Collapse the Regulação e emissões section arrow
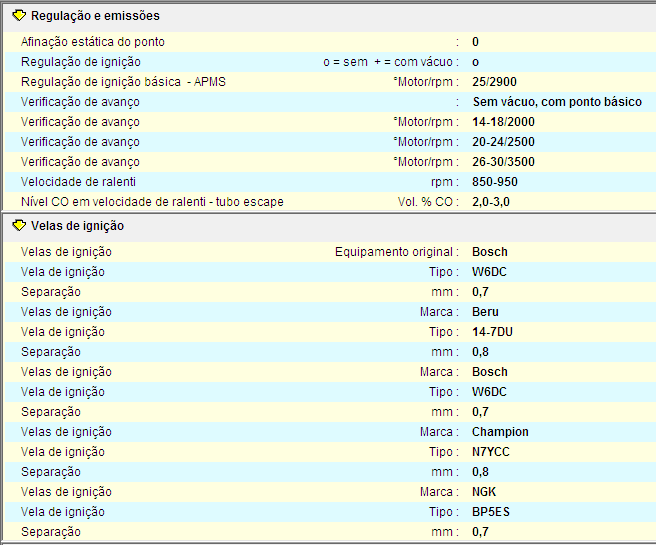656x545 pixels. pyautogui.click(x=19, y=16)
